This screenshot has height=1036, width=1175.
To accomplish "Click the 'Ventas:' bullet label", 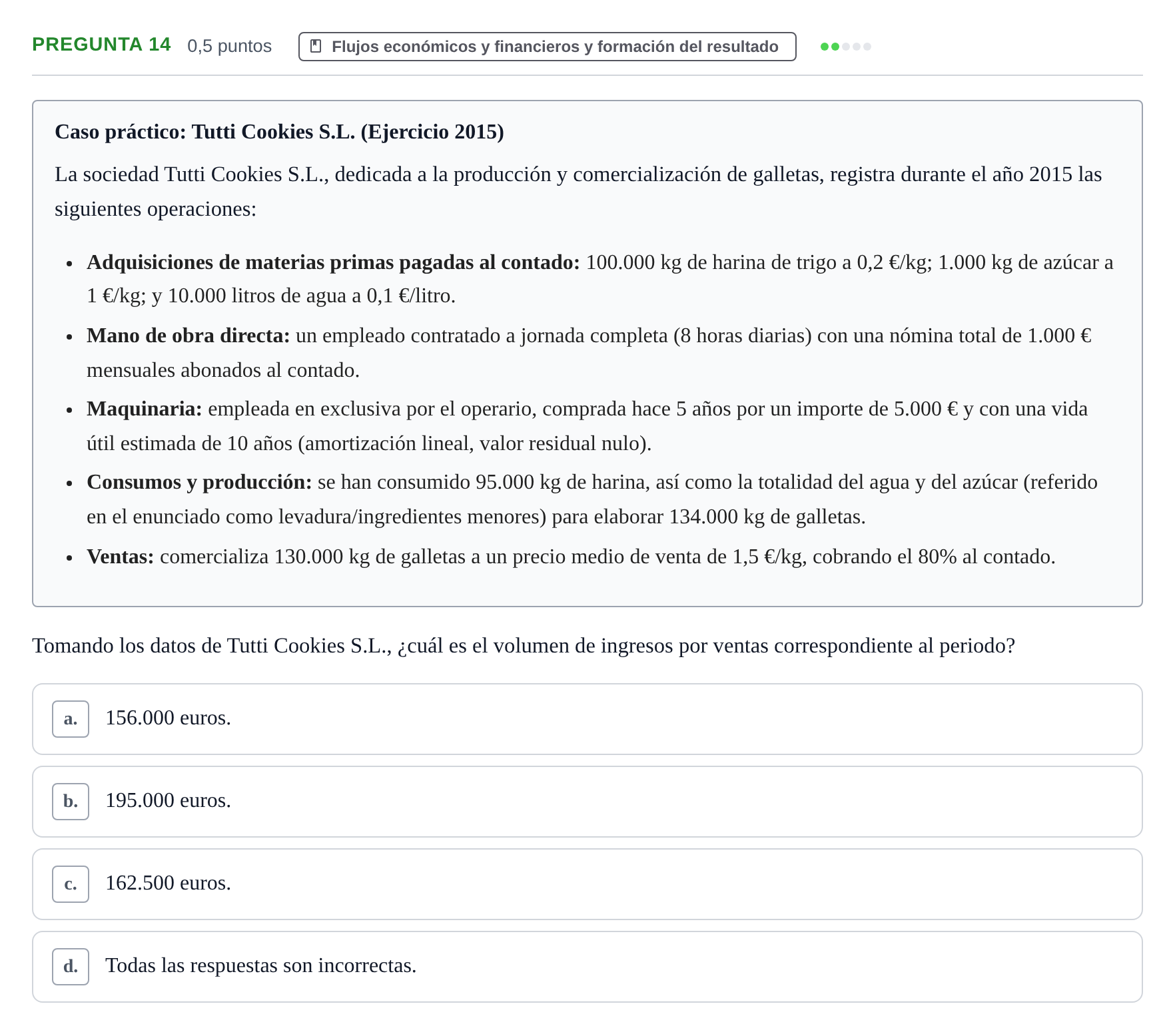I will (121, 557).
